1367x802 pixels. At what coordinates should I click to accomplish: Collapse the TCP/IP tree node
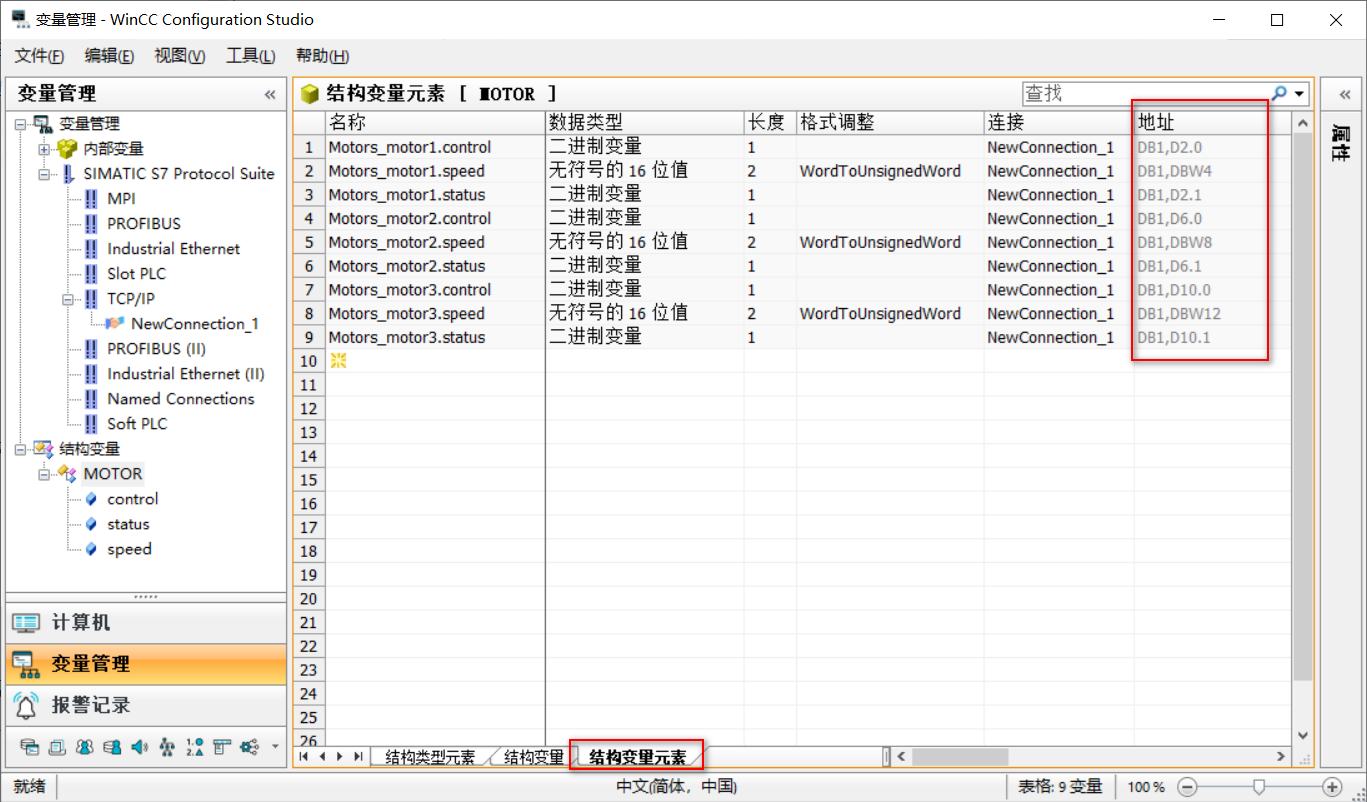point(68,298)
